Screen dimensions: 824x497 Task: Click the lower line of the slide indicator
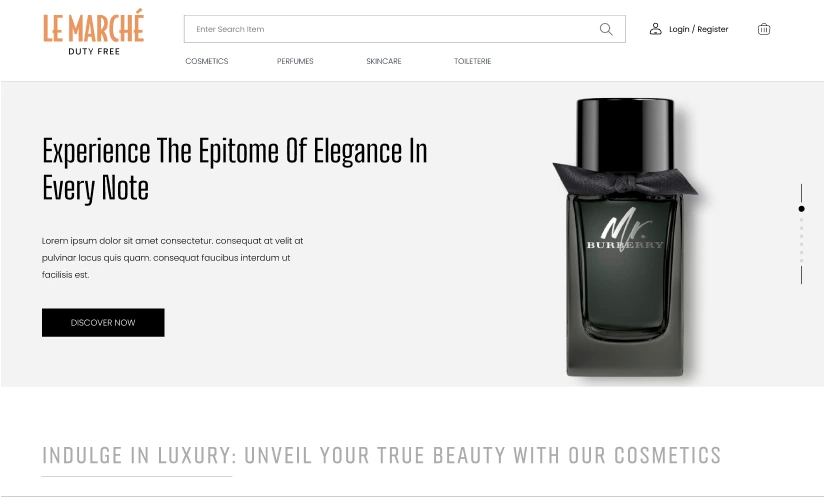[x=801, y=275]
